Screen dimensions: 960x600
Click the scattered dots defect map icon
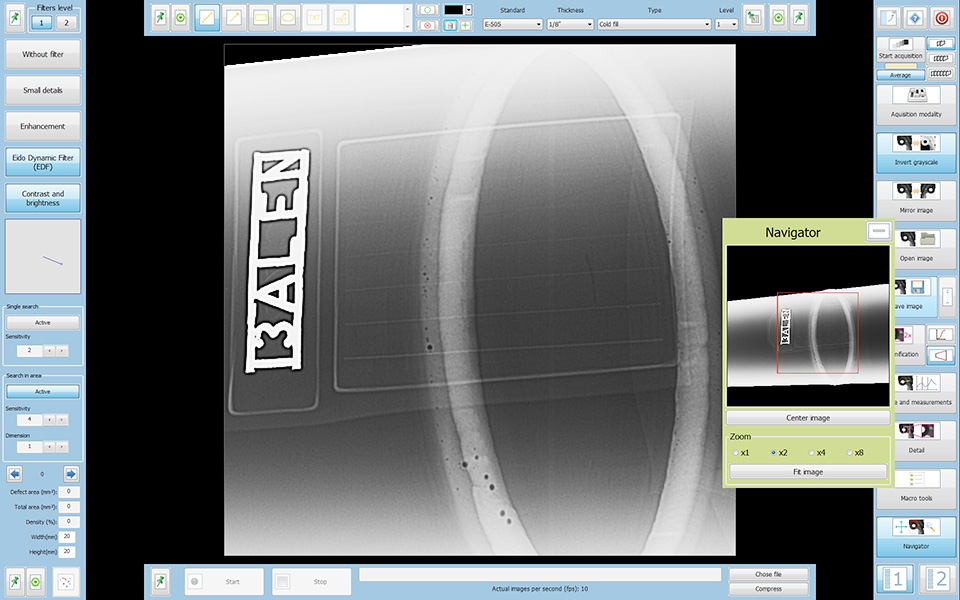point(66,582)
